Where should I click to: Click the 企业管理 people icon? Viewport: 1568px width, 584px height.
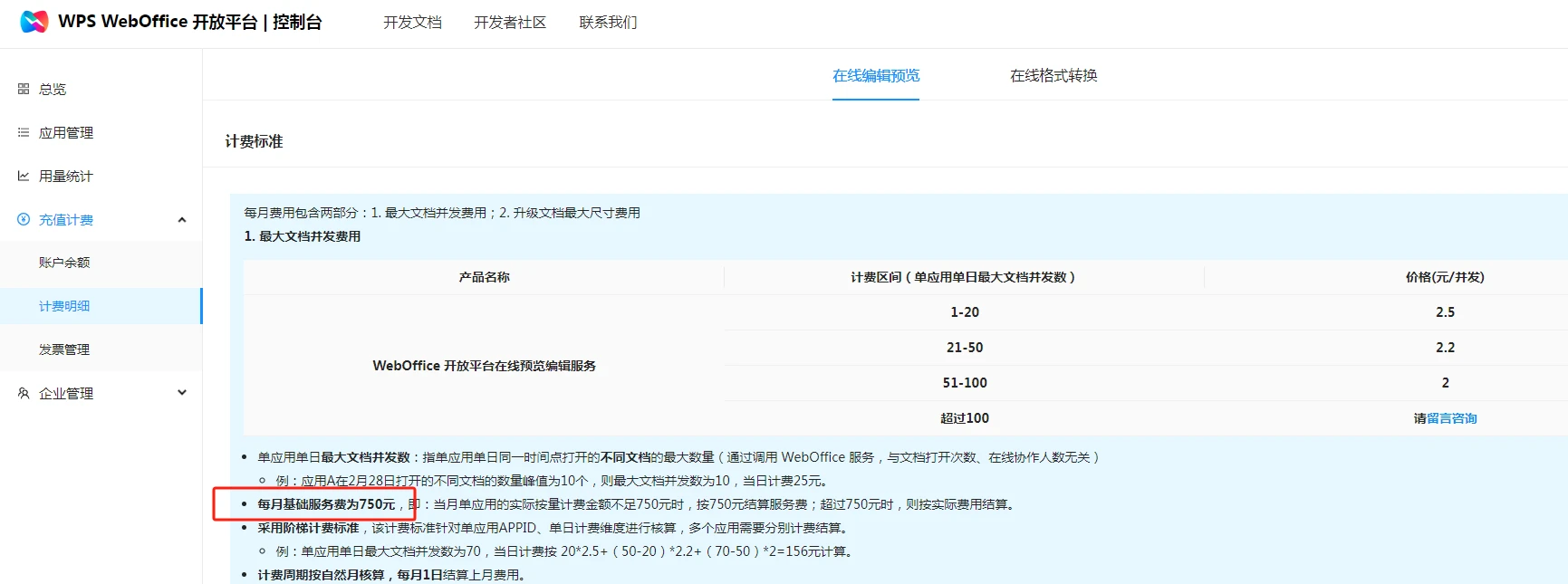[24, 393]
